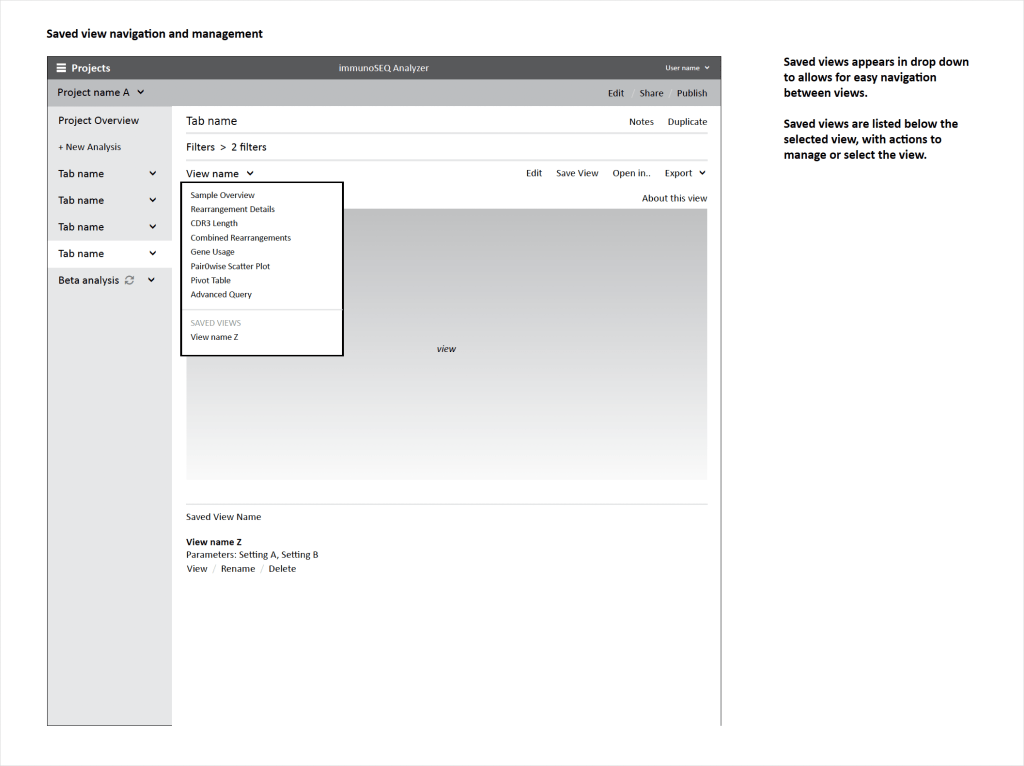Click Publish in the project bar
The height and width of the screenshot is (766, 1024).
click(x=691, y=93)
